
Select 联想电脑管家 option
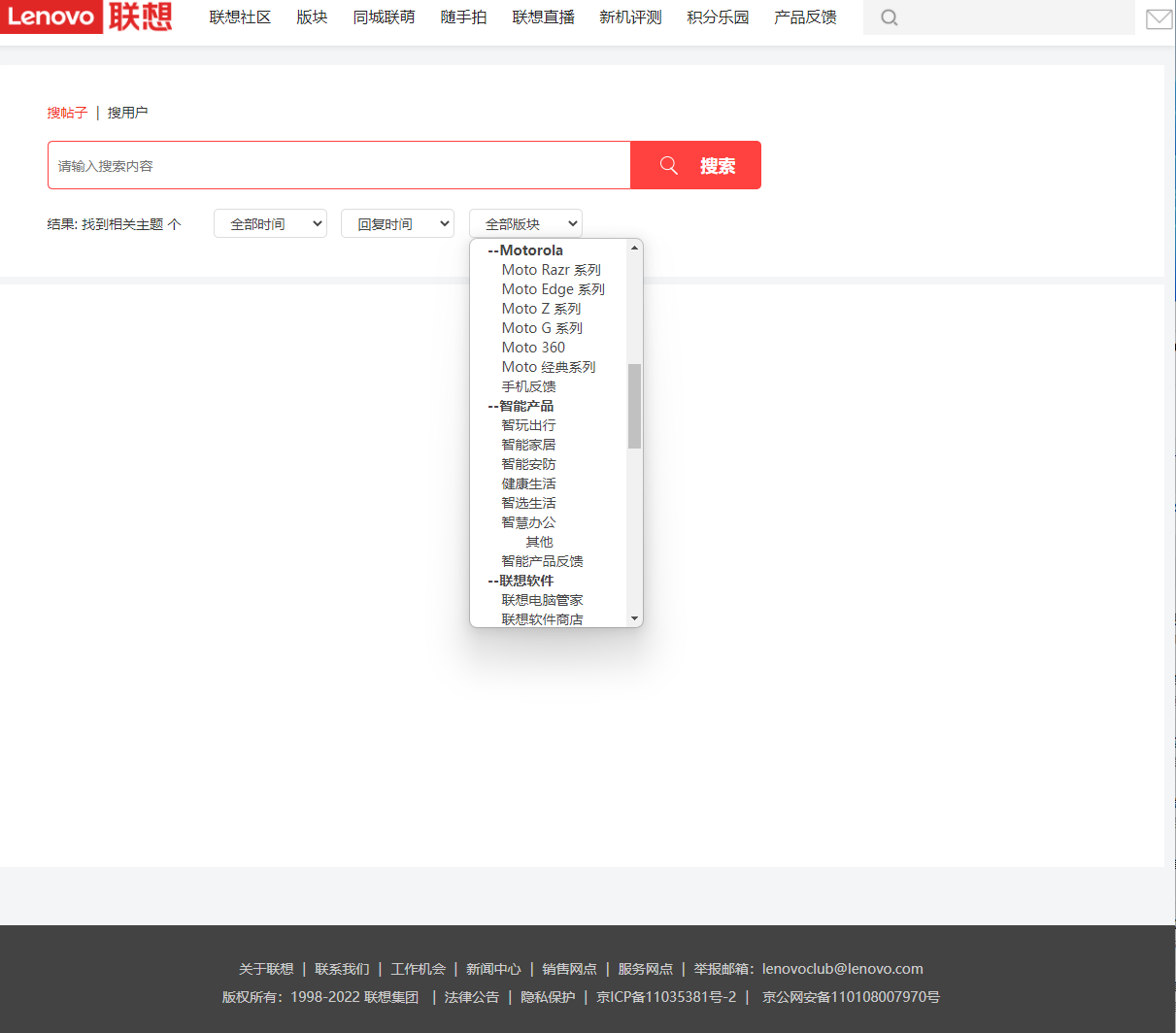coord(542,600)
